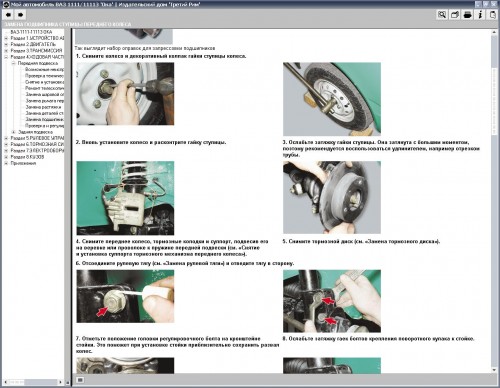
Task: Expand the Задняя подвеска subsection
Action: (14, 132)
